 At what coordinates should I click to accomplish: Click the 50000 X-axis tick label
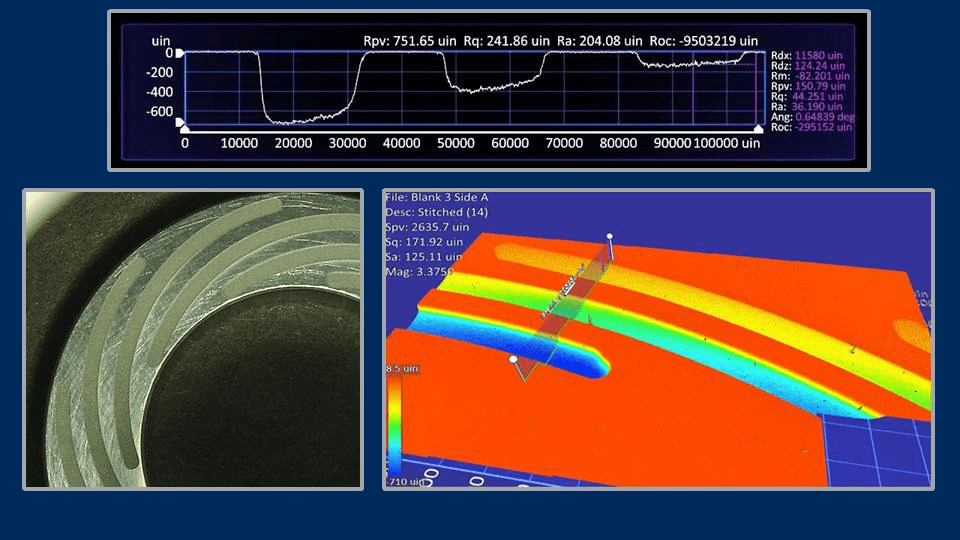456,143
